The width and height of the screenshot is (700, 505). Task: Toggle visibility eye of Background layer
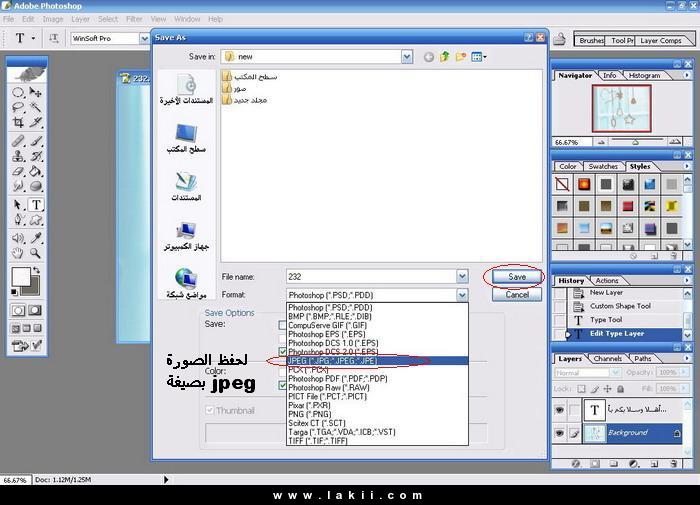pos(559,433)
